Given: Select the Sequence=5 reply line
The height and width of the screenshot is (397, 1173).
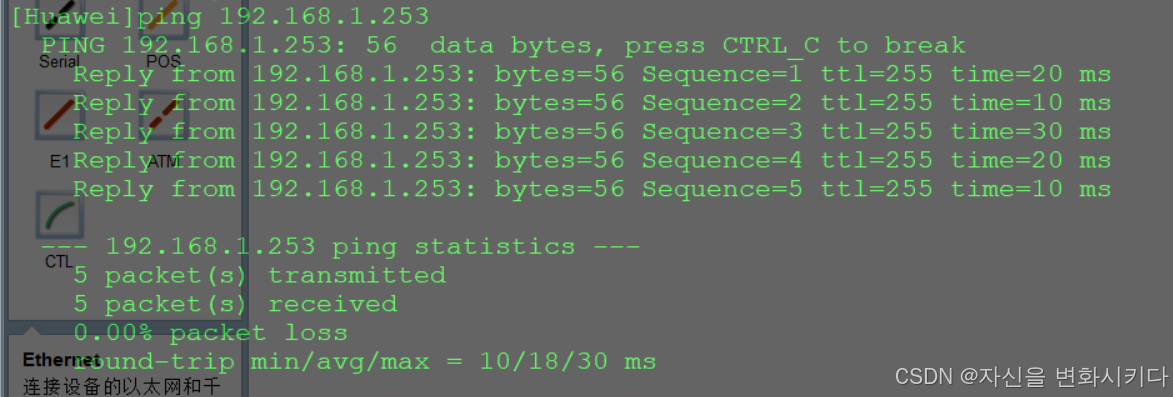Looking at the screenshot, I should pyautogui.click(x=592, y=189).
